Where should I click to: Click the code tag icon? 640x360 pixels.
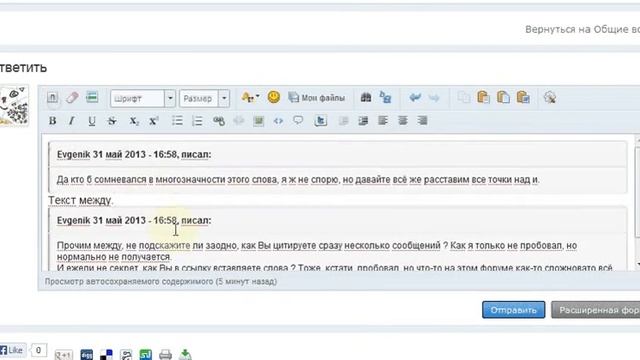(278, 121)
